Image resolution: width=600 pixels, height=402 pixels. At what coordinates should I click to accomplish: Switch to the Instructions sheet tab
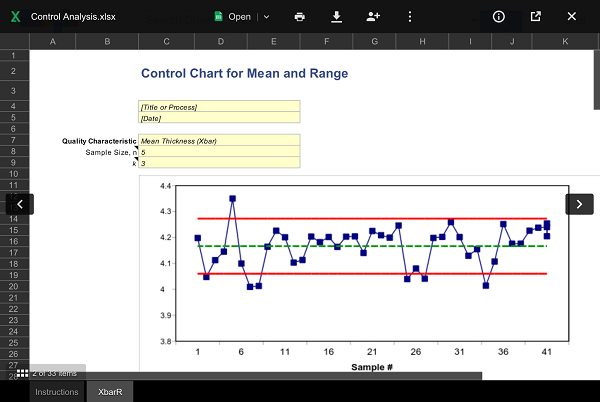point(57,392)
